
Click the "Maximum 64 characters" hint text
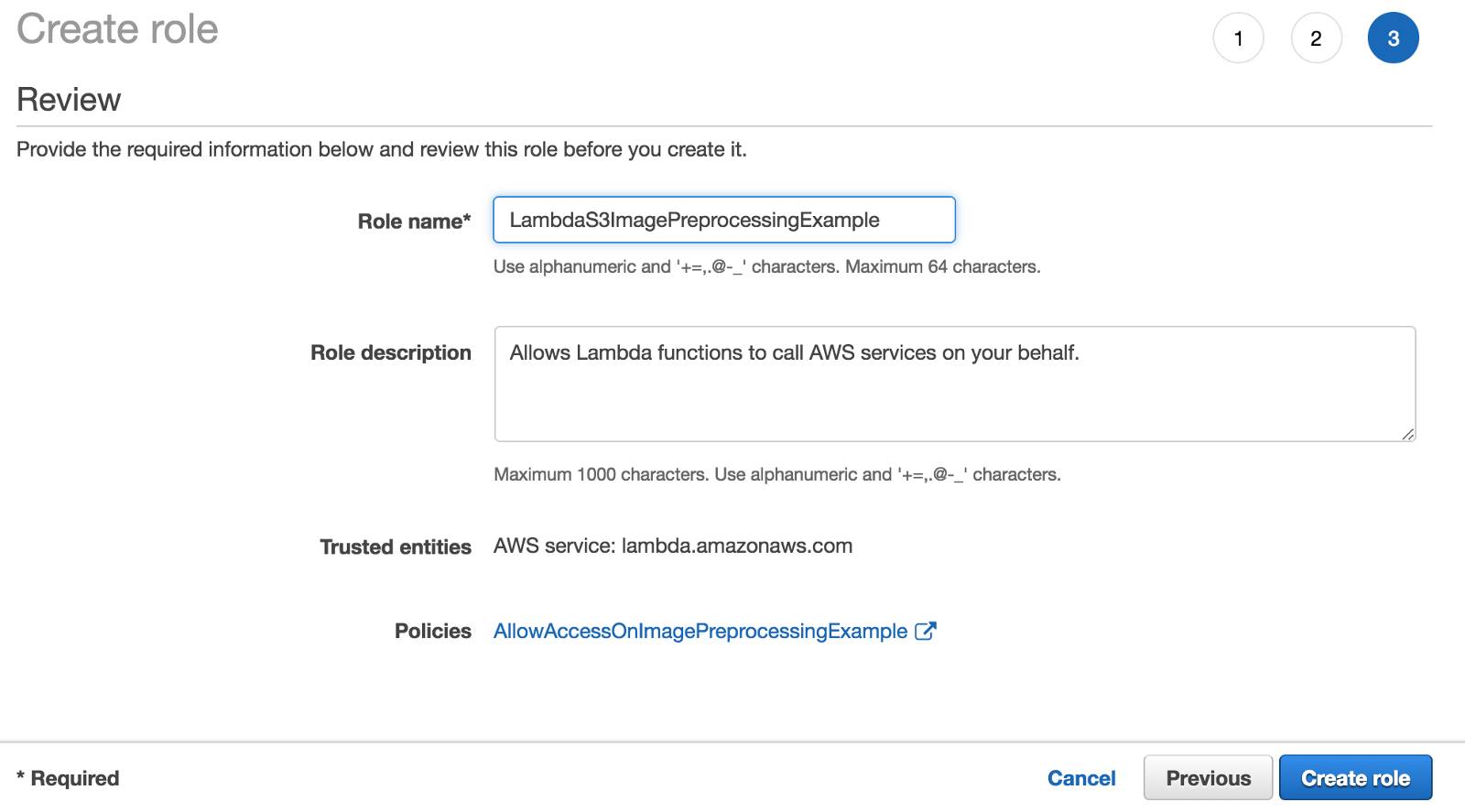(942, 266)
